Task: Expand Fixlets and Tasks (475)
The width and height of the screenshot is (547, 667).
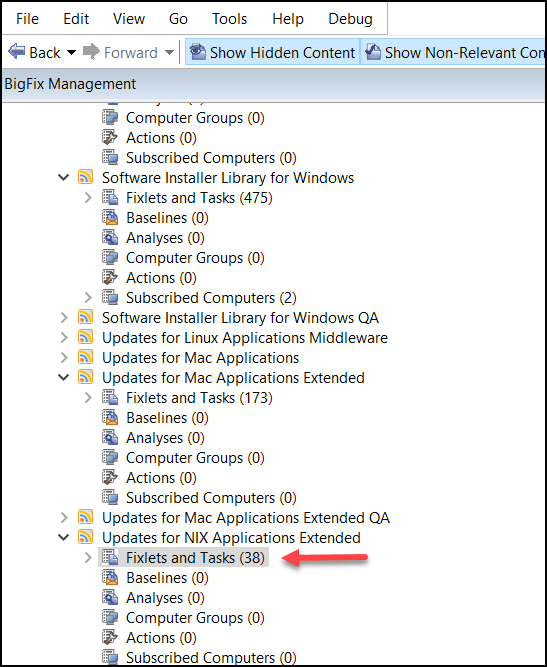Action: [x=88, y=197]
